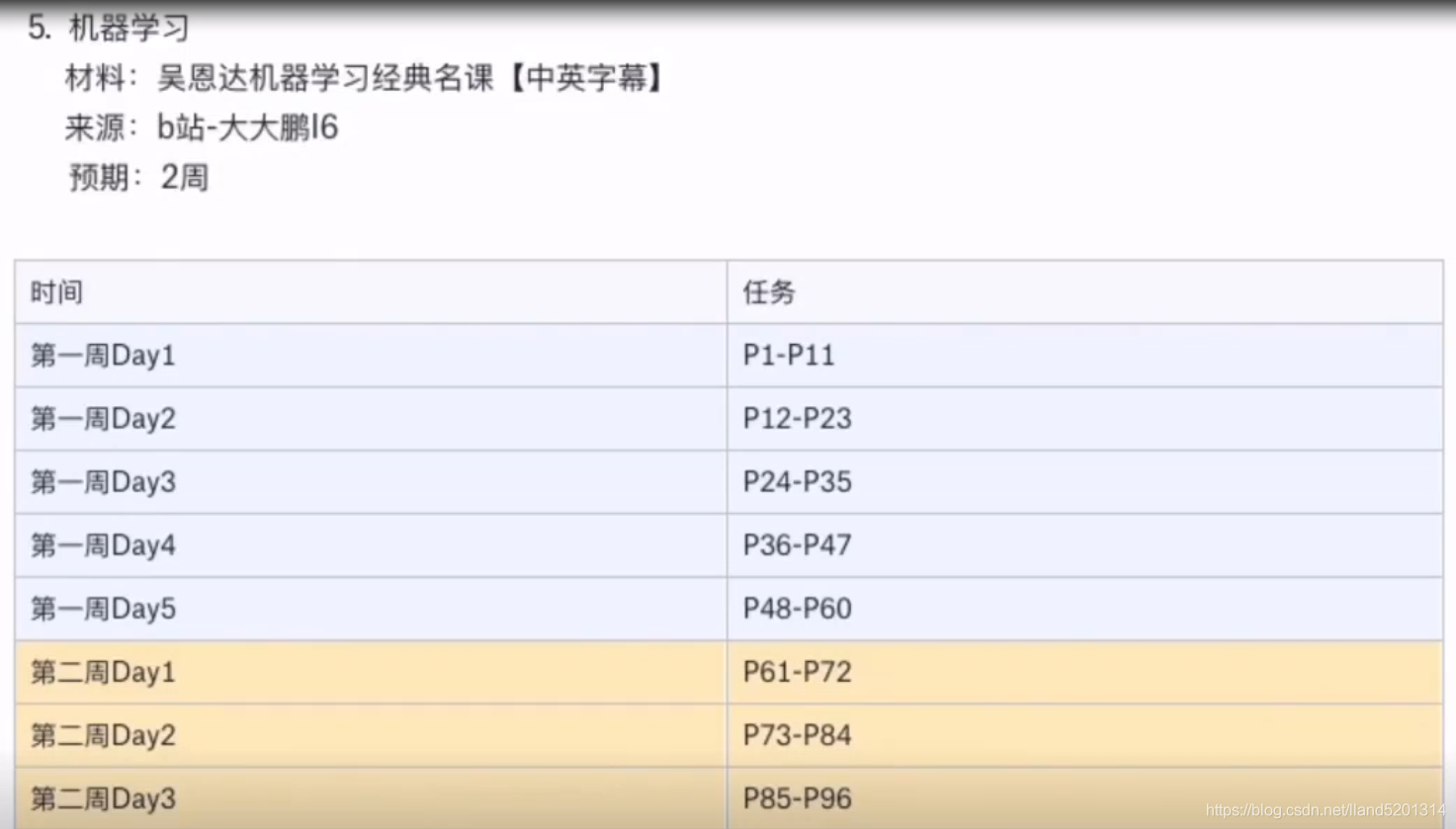Screen dimensions: 1456x829
Task: Select the 第一周Day4 cell
Action: pyautogui.click(x=371, y=545)
